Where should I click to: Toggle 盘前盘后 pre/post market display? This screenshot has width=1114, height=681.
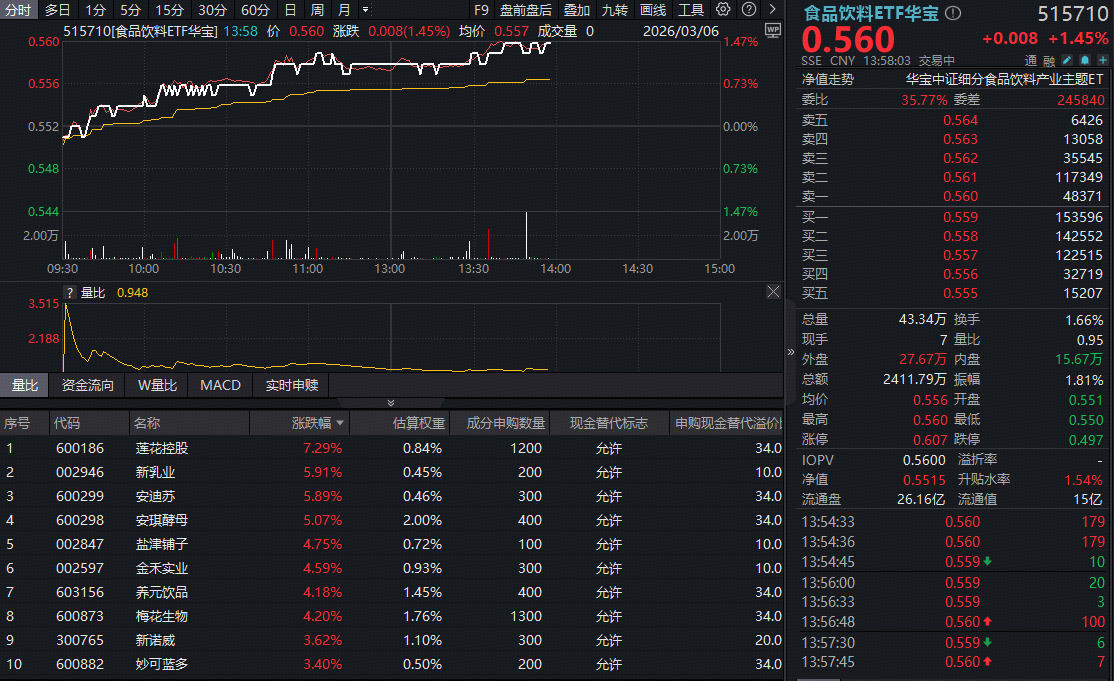tap(525, 10)
